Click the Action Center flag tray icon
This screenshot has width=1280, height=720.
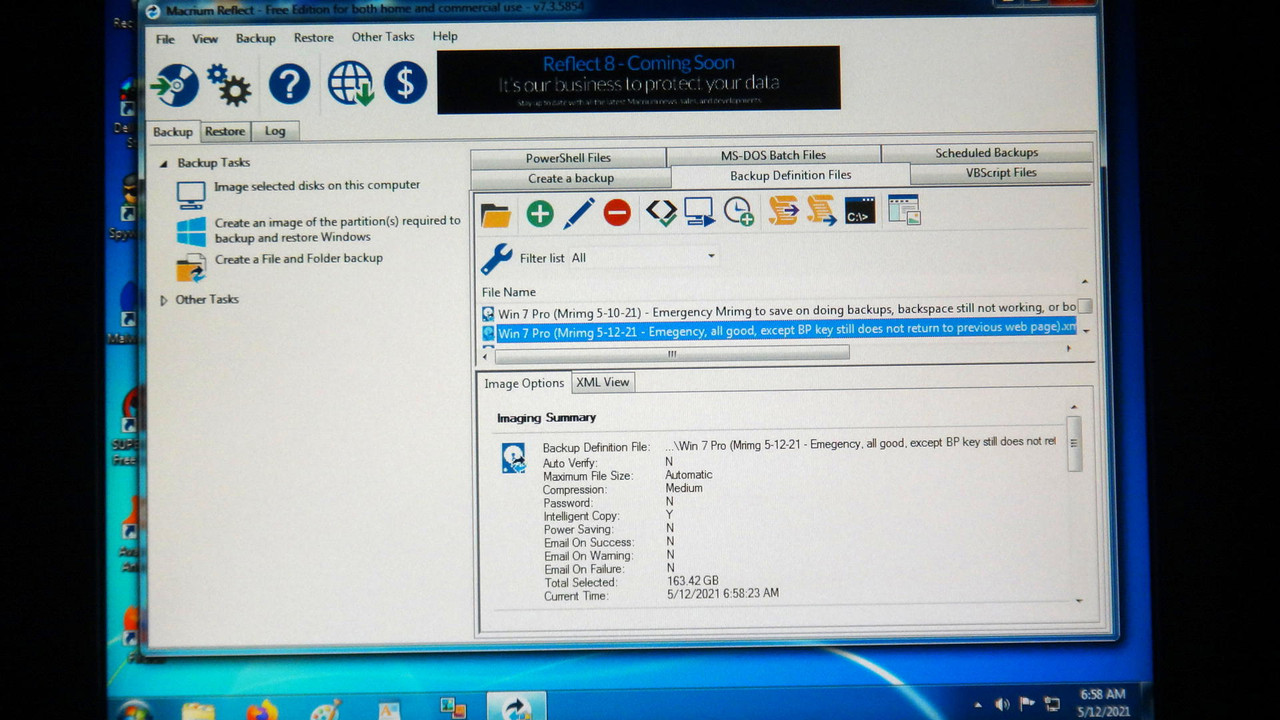coord(1028,704)
